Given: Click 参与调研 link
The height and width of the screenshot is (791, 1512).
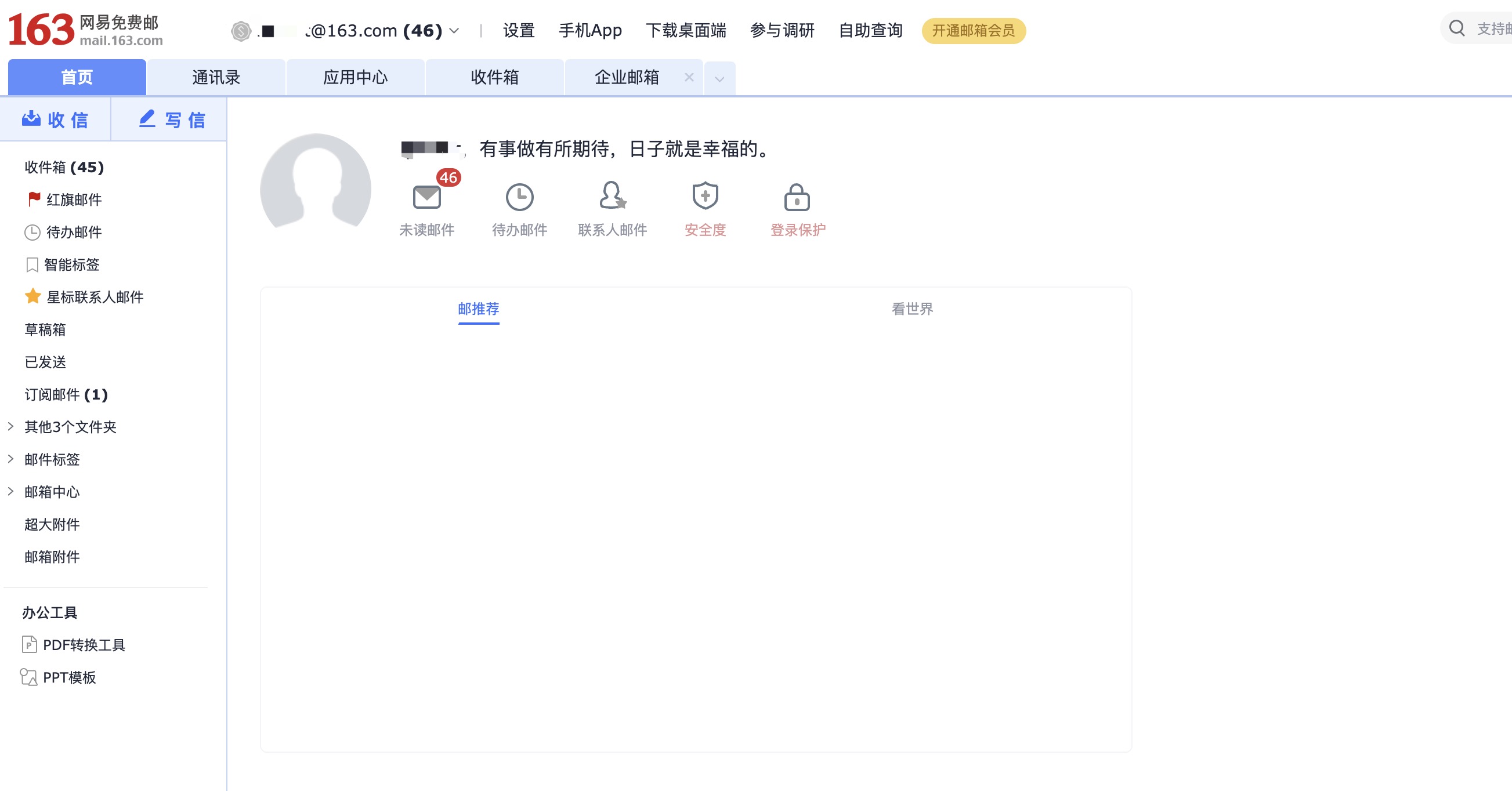Looking at the screenshot, I should [782, 31].
